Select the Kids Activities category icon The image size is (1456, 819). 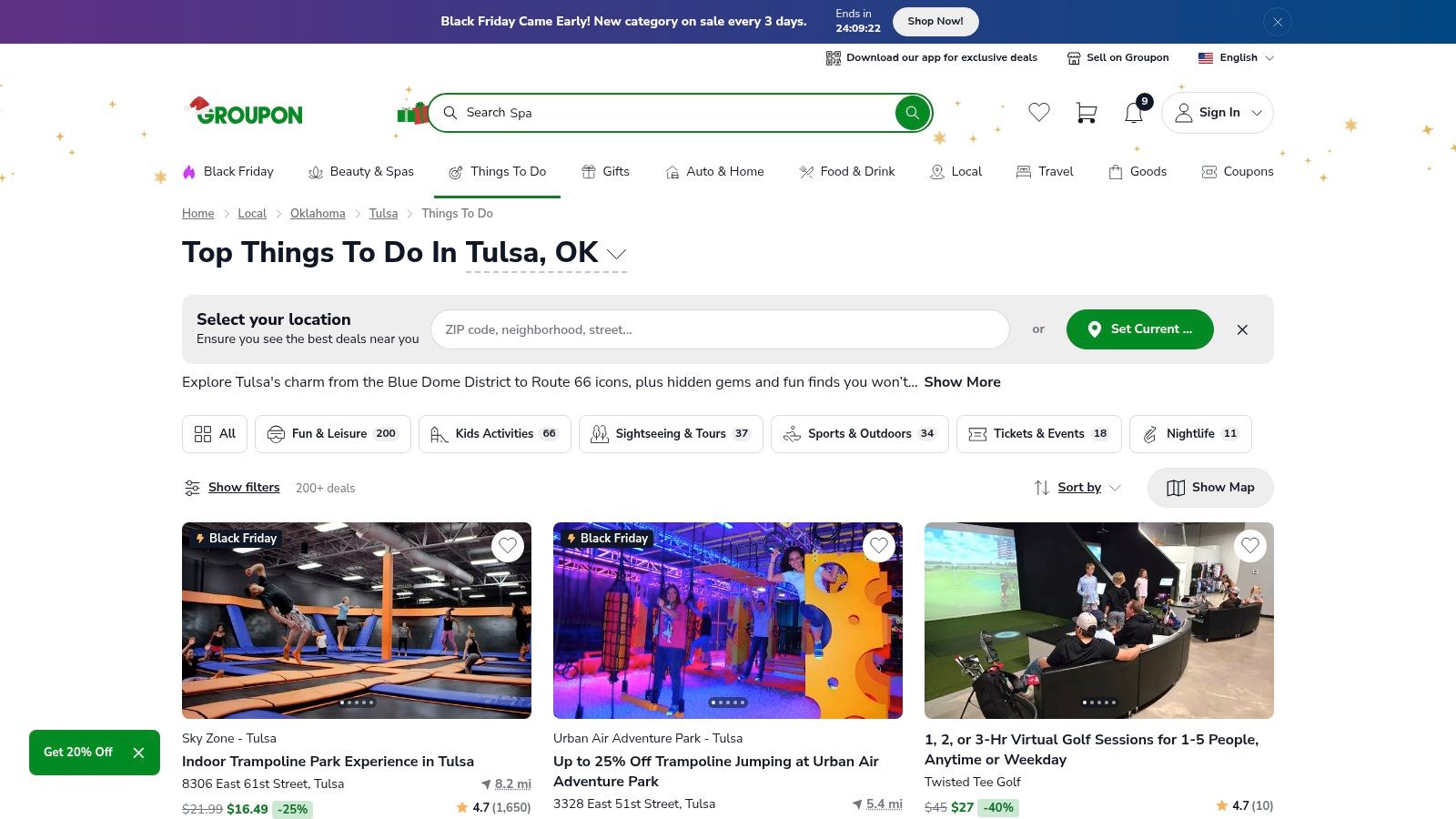(x=438, y=434)
